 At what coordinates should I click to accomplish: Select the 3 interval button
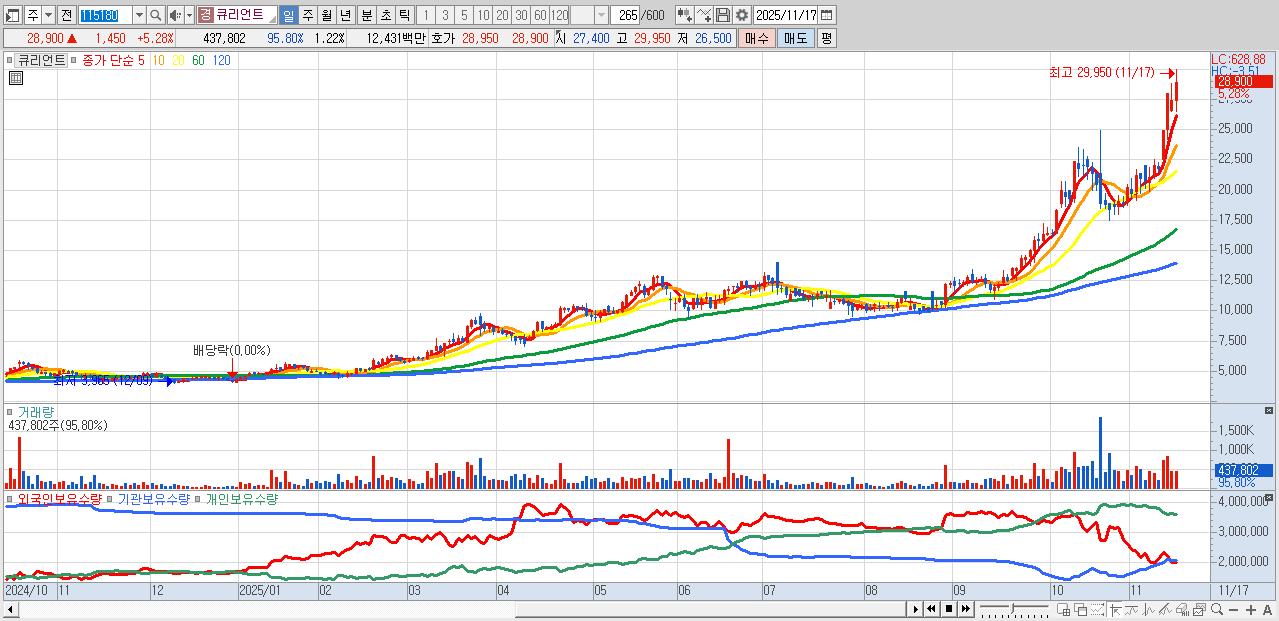pyautogui.click(x=445, y=15)
